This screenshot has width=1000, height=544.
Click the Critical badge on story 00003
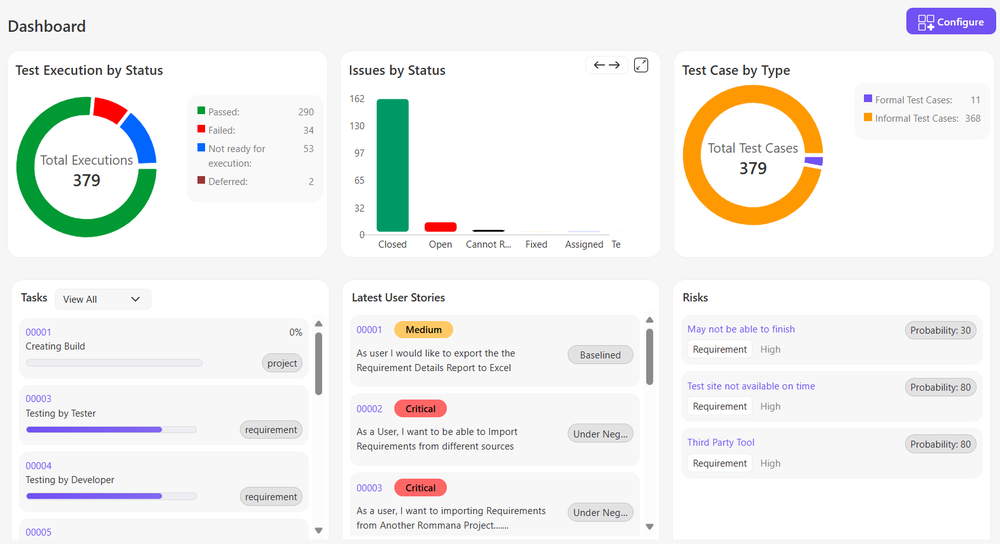tap(420, 488)
